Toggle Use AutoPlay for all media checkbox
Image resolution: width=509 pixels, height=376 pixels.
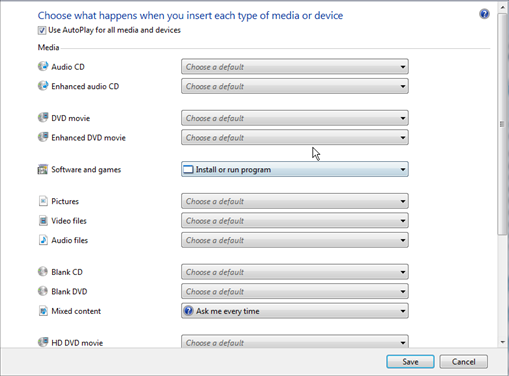[42, 30]
